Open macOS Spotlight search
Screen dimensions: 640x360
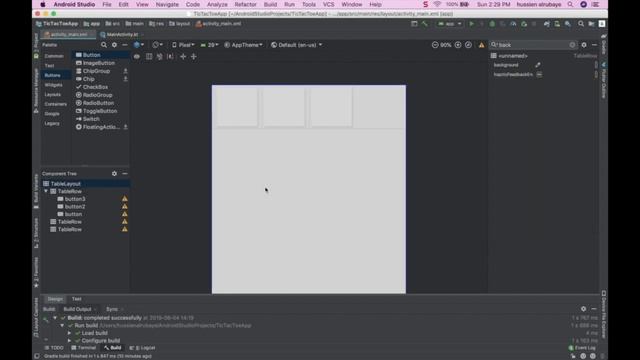(x=570, y=4)
